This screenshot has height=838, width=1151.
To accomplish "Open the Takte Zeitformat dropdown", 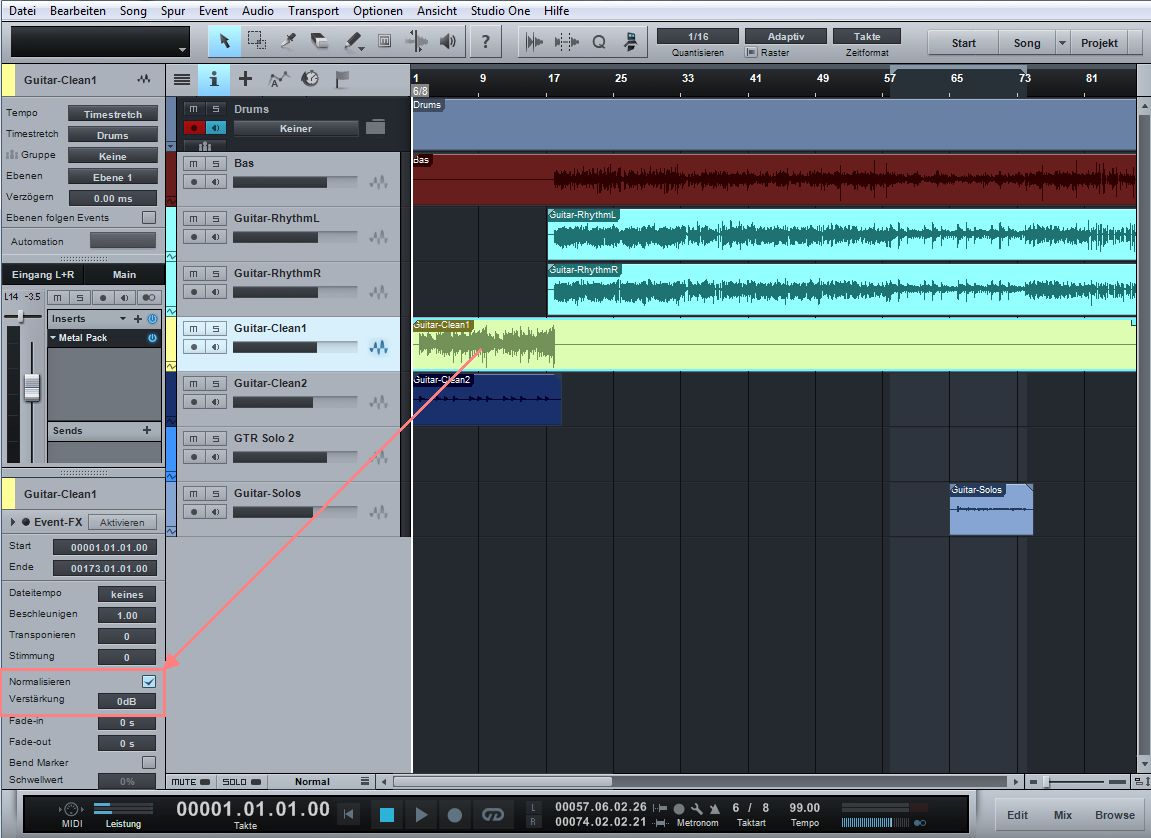I will (867, 37).
